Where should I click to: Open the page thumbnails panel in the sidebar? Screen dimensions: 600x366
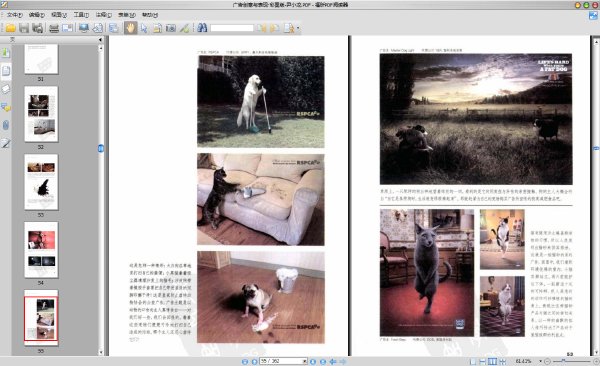click(5, 71)
